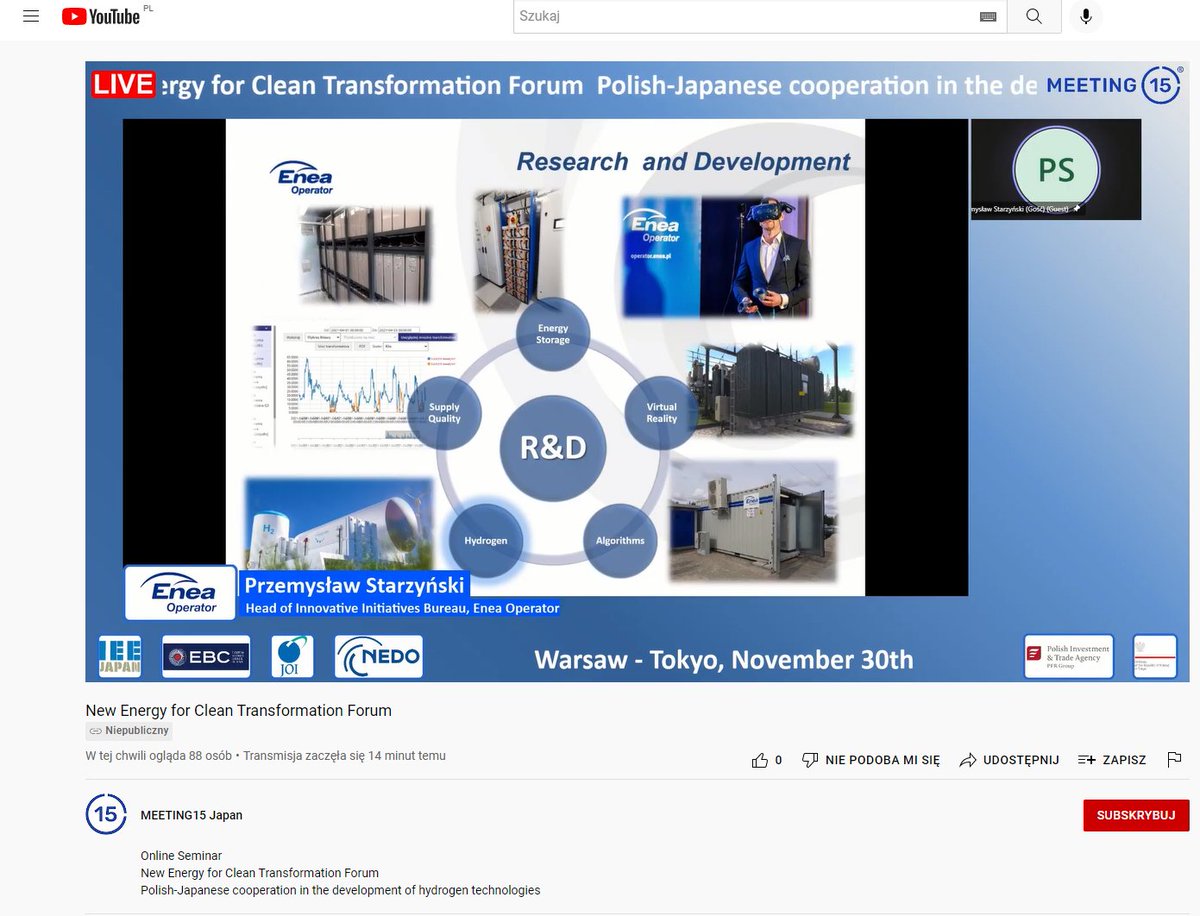
Task: Click the NEDO logo in video footer
Action: click(x=379, y=657)
